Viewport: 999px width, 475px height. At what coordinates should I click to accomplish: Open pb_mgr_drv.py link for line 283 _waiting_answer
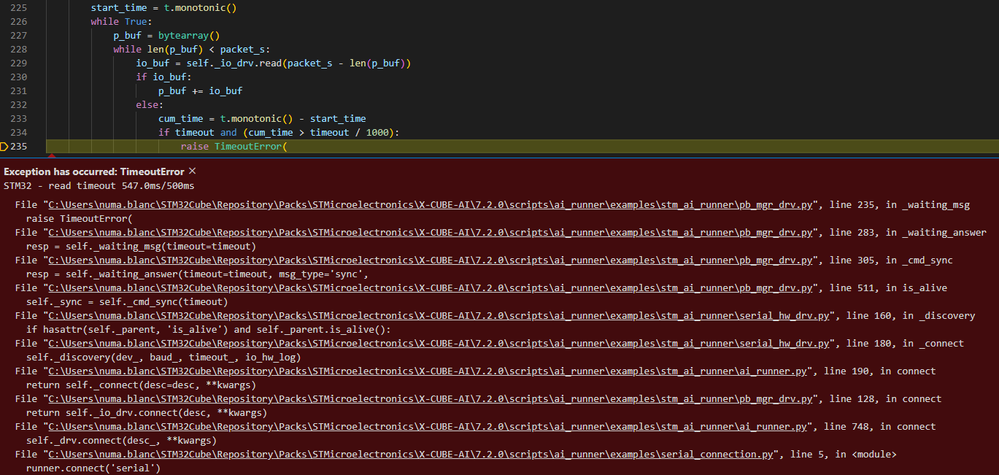[x=433, y=232]
